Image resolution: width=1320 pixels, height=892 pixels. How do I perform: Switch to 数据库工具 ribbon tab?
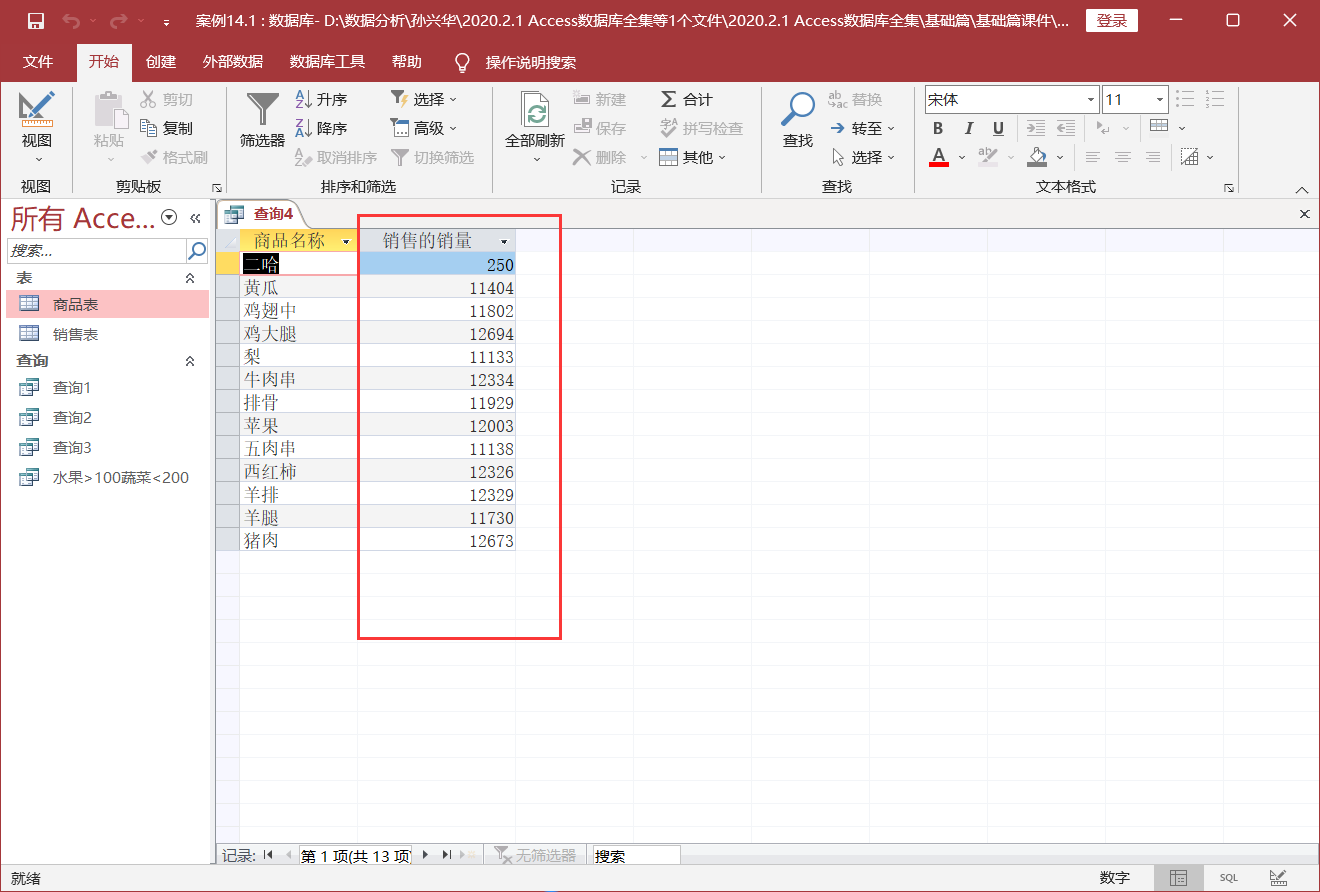coord(327,62)
